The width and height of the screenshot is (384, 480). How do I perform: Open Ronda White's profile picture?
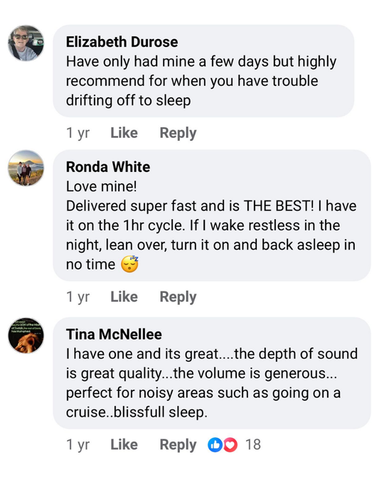click(26, 168)
